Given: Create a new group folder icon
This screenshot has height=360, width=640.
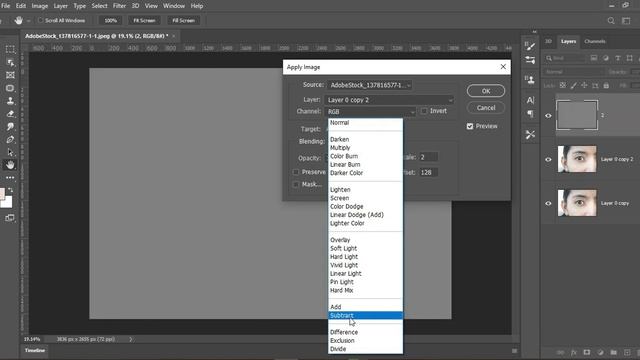Looking at the screenshot, I should 613,352.
